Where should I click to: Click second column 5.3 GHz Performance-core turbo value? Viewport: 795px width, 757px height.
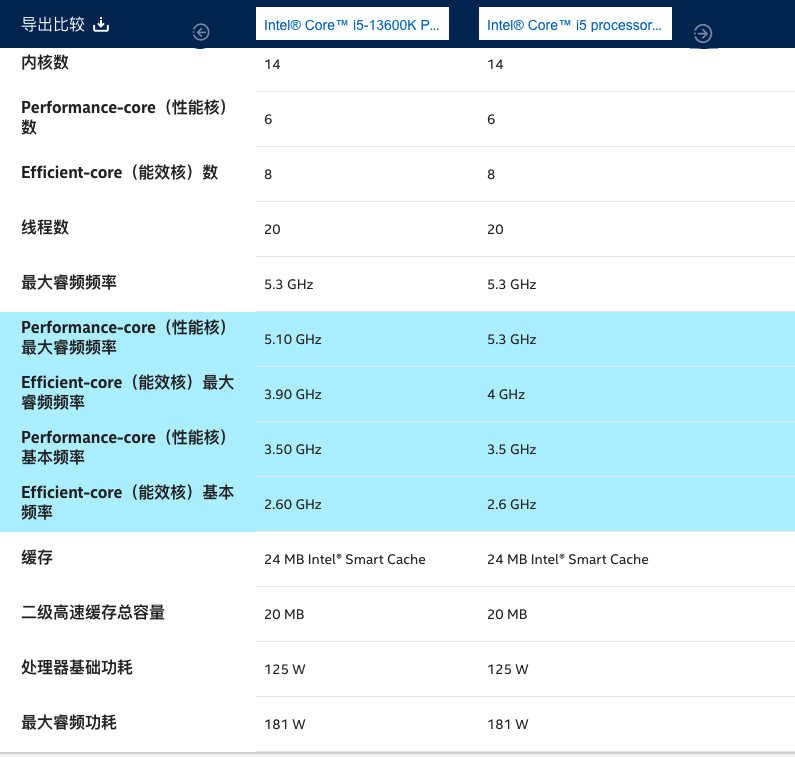[512, 339]
